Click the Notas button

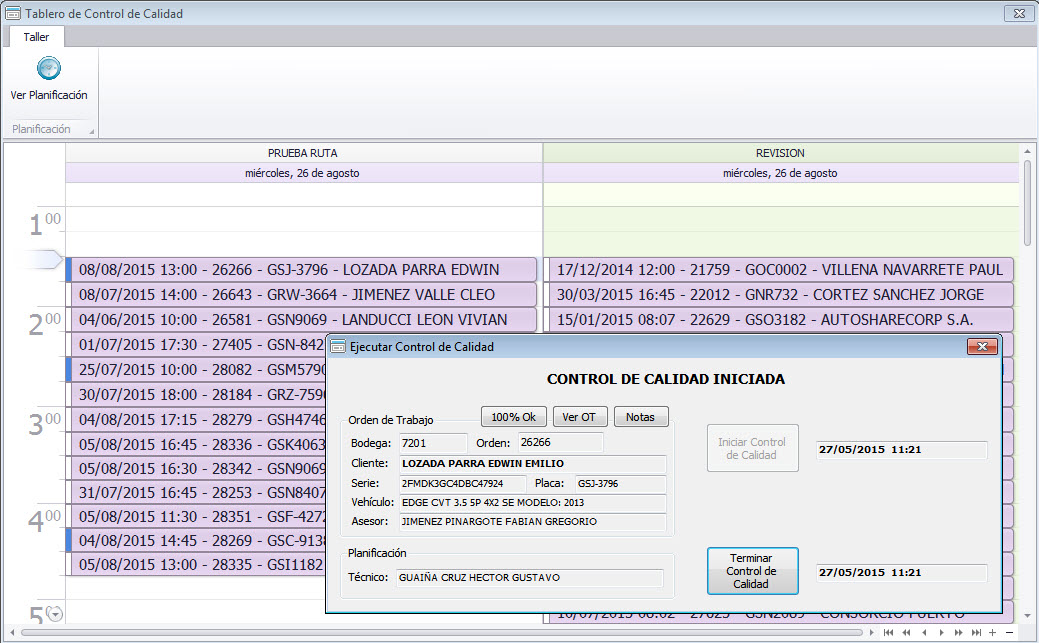(x=640, y=416)
